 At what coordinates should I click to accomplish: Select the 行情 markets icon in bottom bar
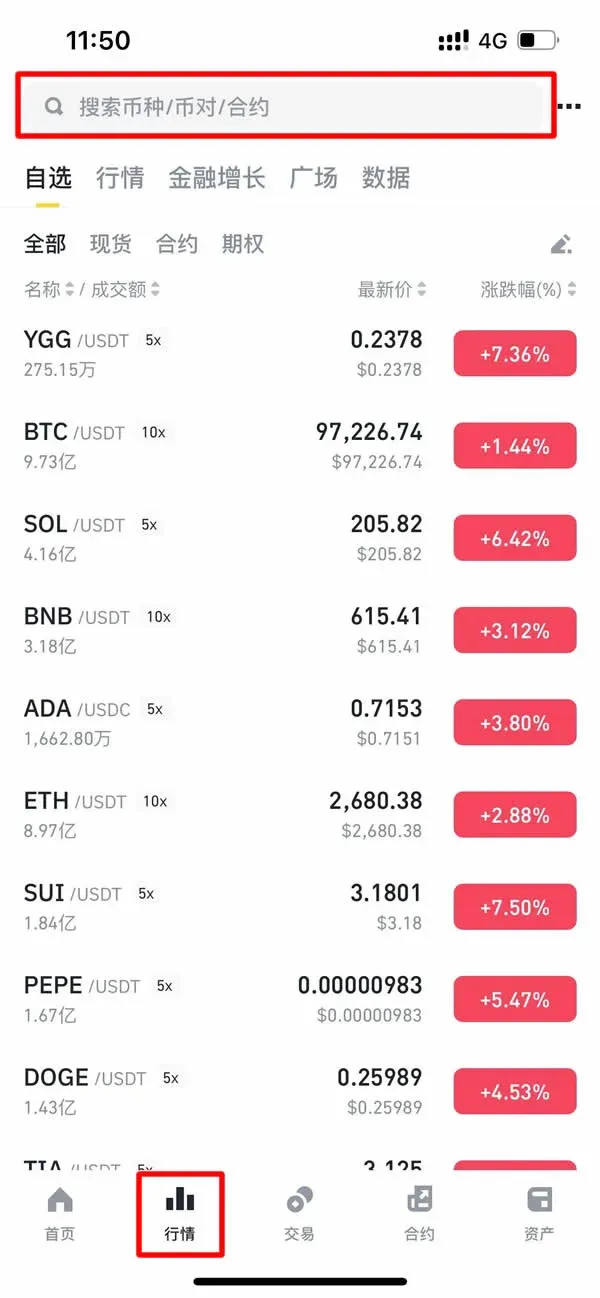click(x=180, y=1211)
